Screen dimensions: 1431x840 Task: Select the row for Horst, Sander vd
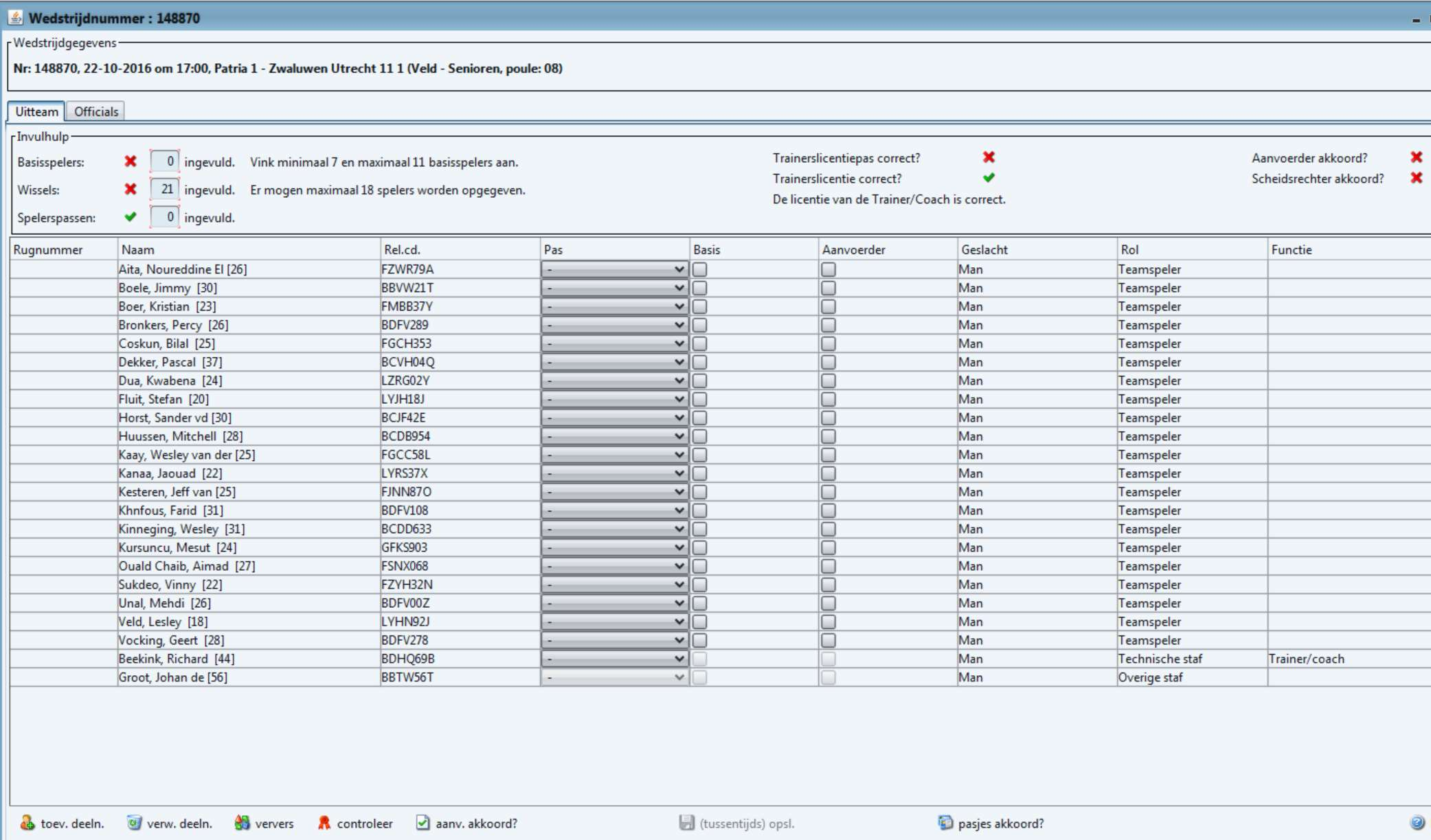[x=720, y=418]
